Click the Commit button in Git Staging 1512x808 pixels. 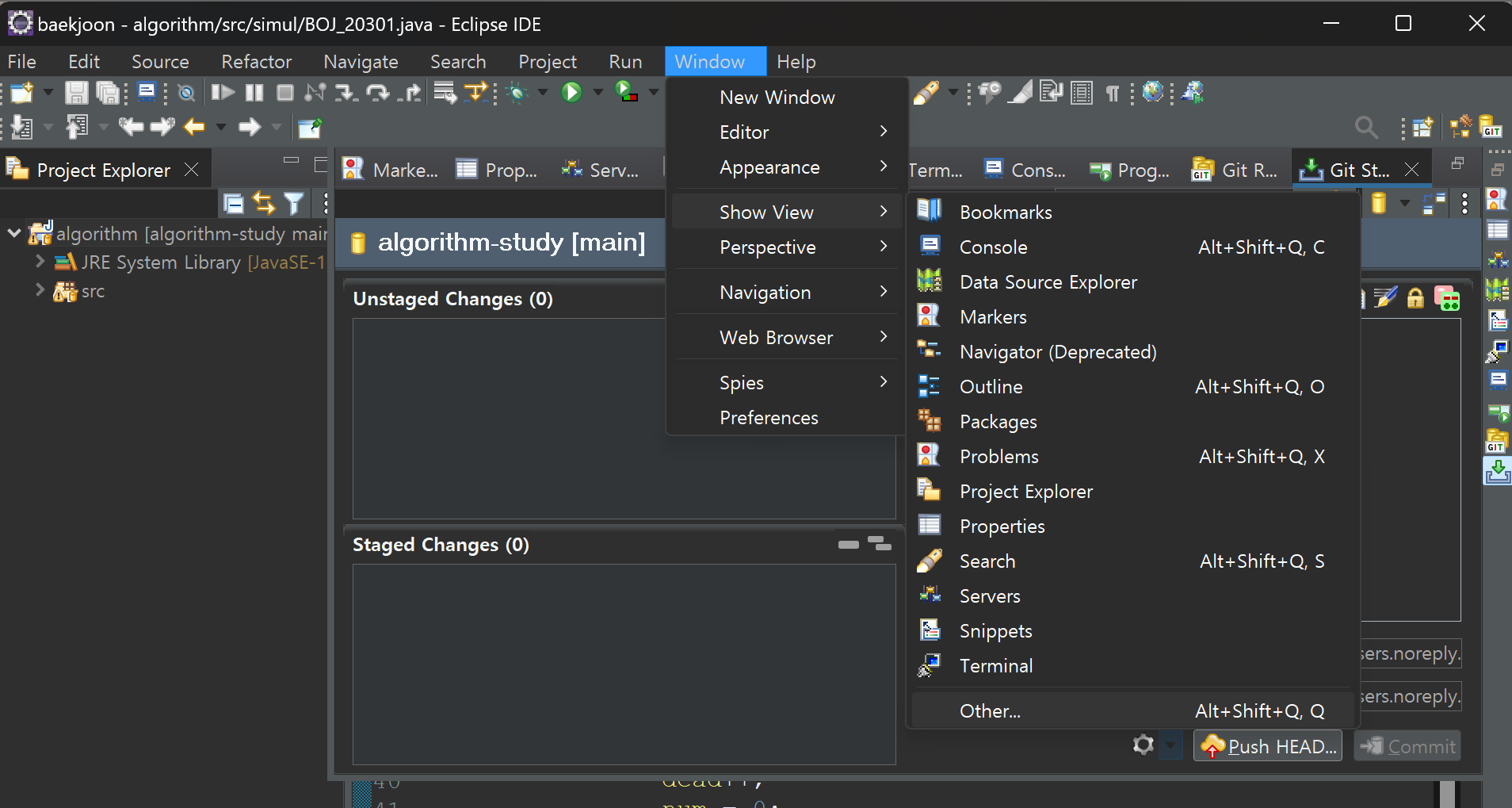coord(1408,745)
